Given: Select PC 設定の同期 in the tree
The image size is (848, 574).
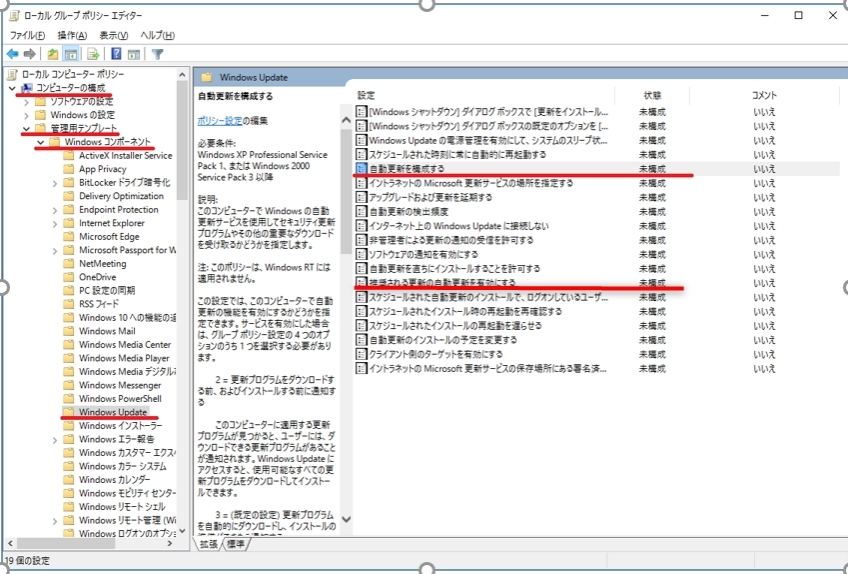Looking at the screenshot, I should (x=107, y=291).
